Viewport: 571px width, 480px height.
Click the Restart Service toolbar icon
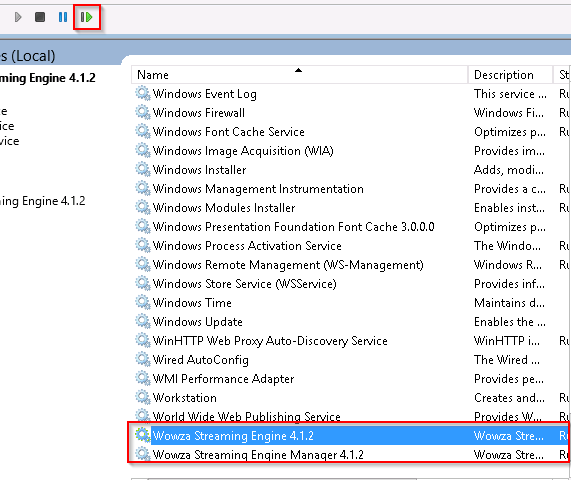pyautogui.click(x=86, y=17)
